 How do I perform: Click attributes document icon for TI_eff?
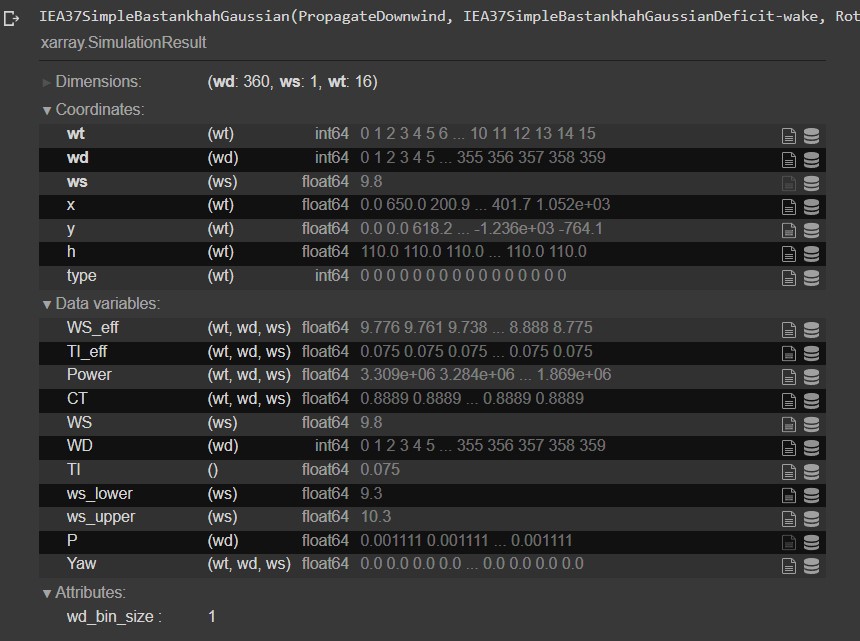[x=789, y=353]
